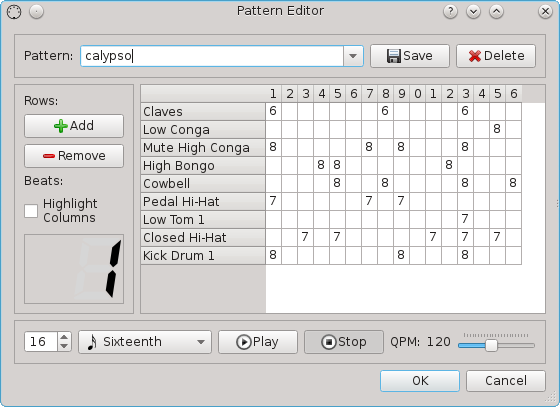Select the Kick Drum 1 row header
The height and width of the screenshot is (407, 560).
pyautogui.click(x=203, y=256)
